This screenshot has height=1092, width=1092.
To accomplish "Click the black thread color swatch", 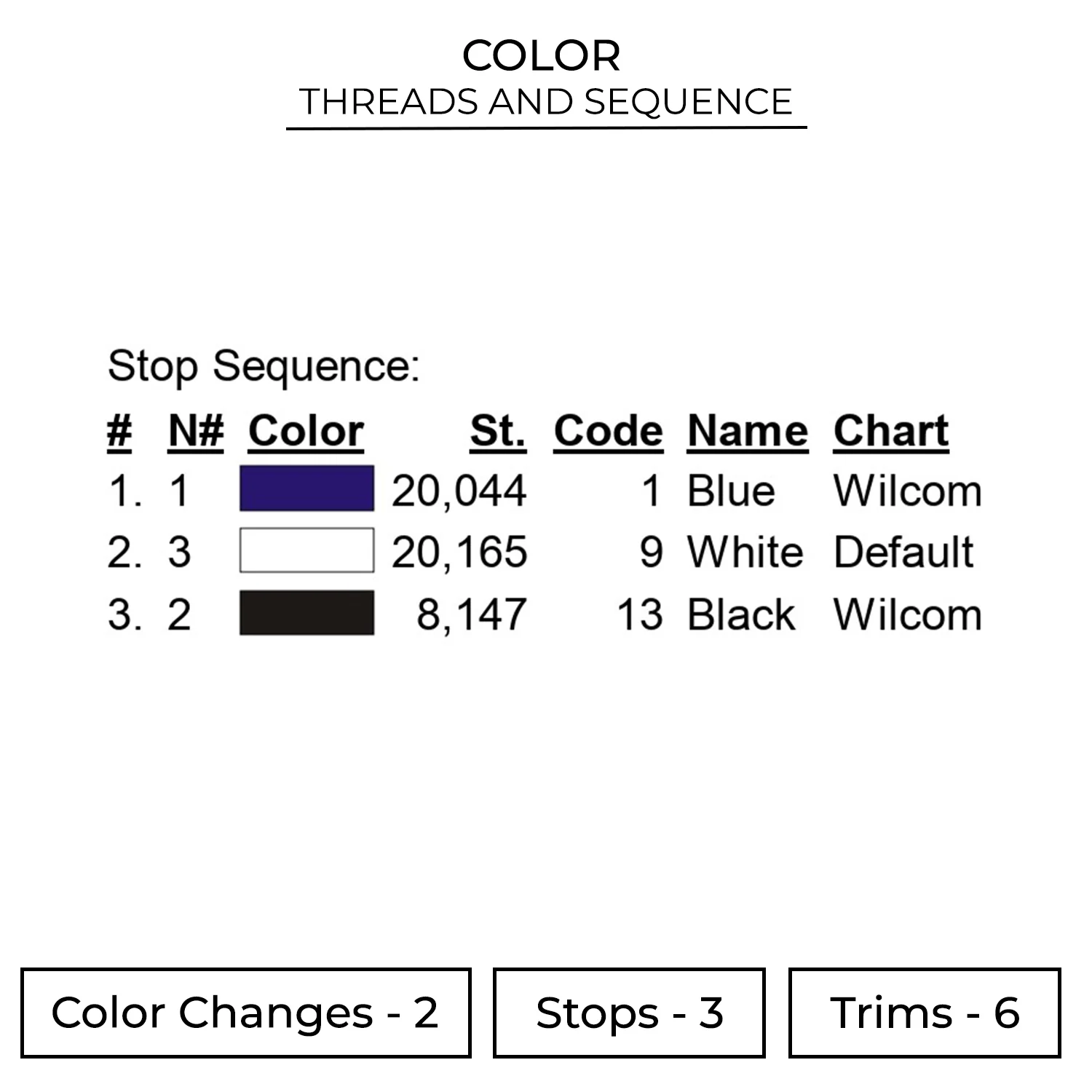I will click(x=306, y=613).
